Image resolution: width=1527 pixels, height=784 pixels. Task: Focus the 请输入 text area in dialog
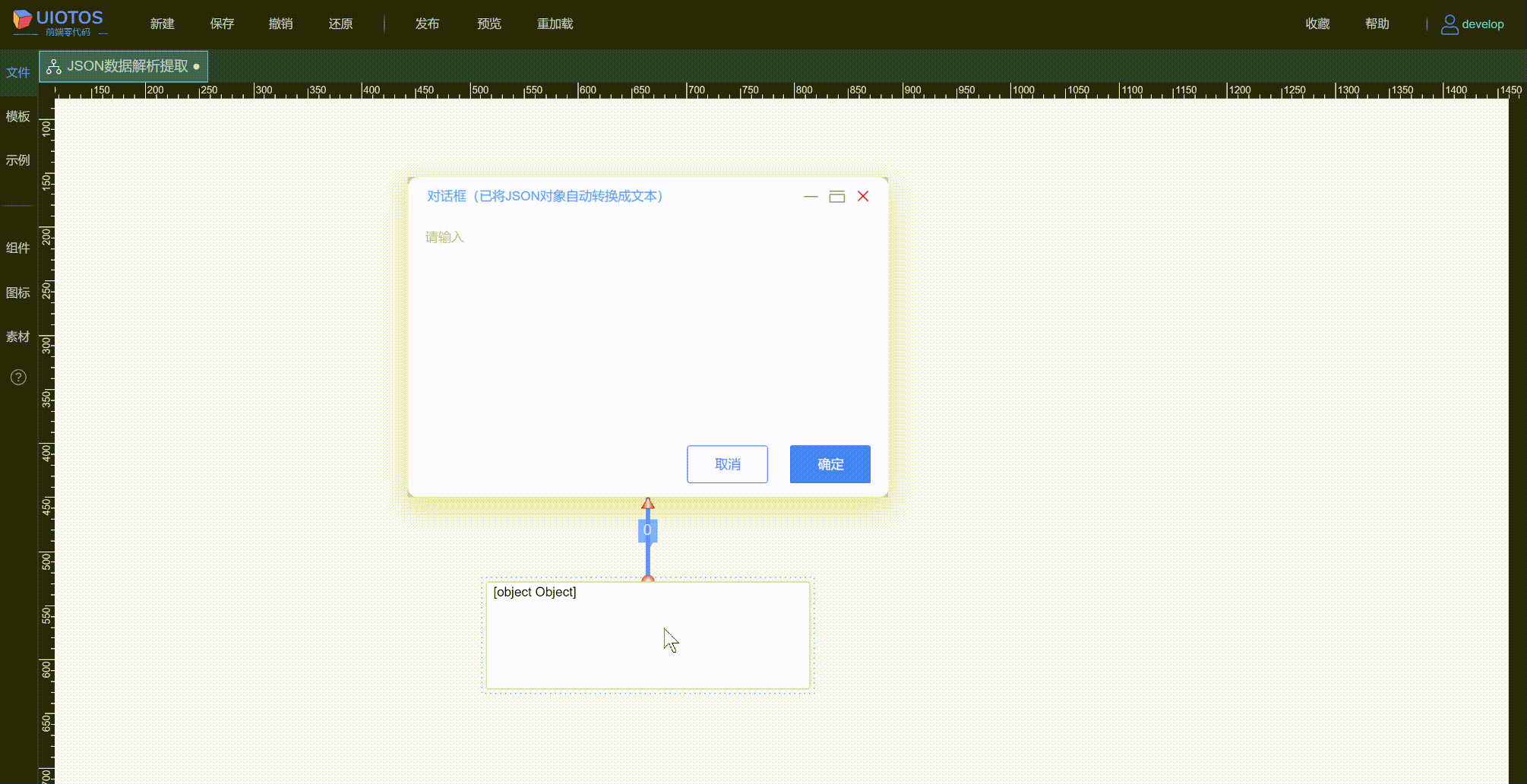pyautogui.click(x=647, y=327)
